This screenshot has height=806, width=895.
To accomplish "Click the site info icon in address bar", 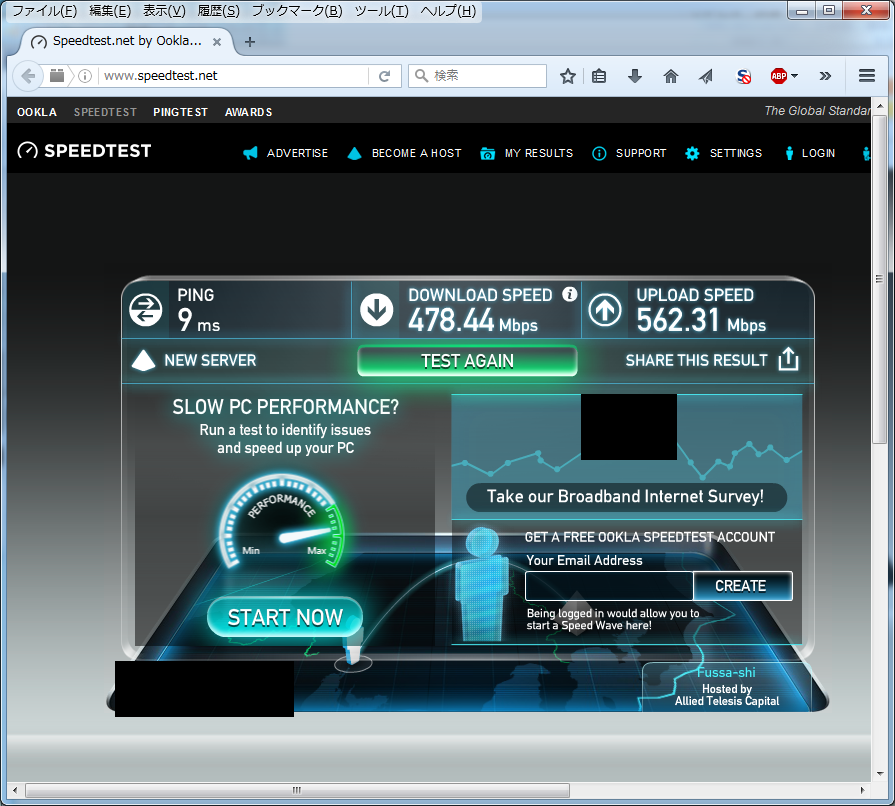I will [85, 76].
